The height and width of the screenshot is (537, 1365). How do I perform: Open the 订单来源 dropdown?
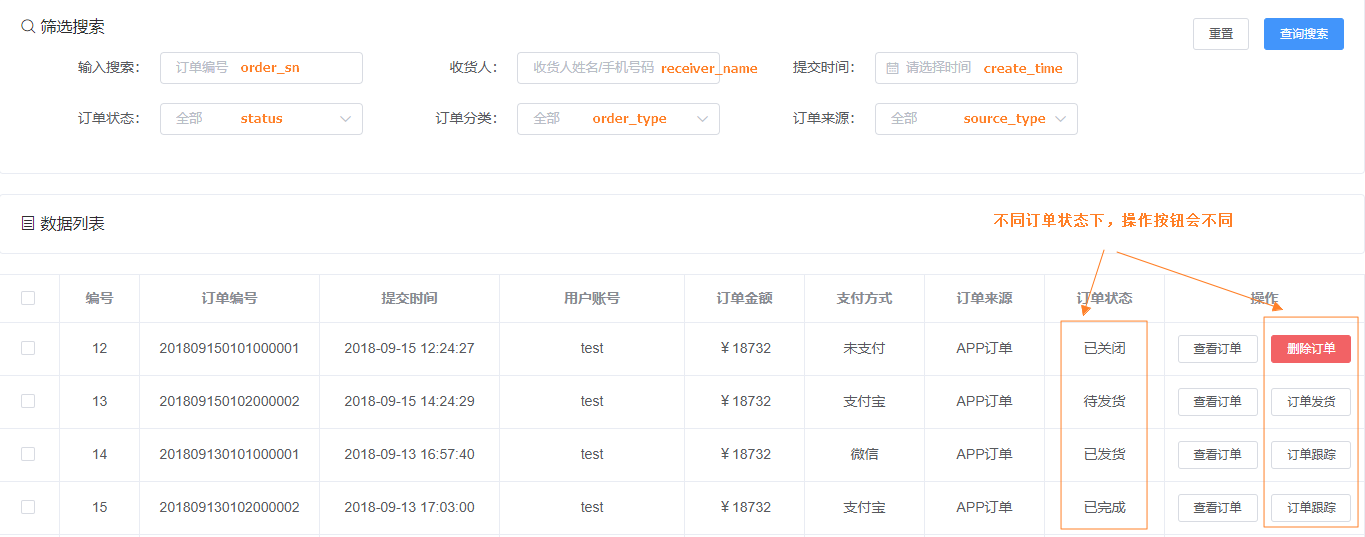976,119
